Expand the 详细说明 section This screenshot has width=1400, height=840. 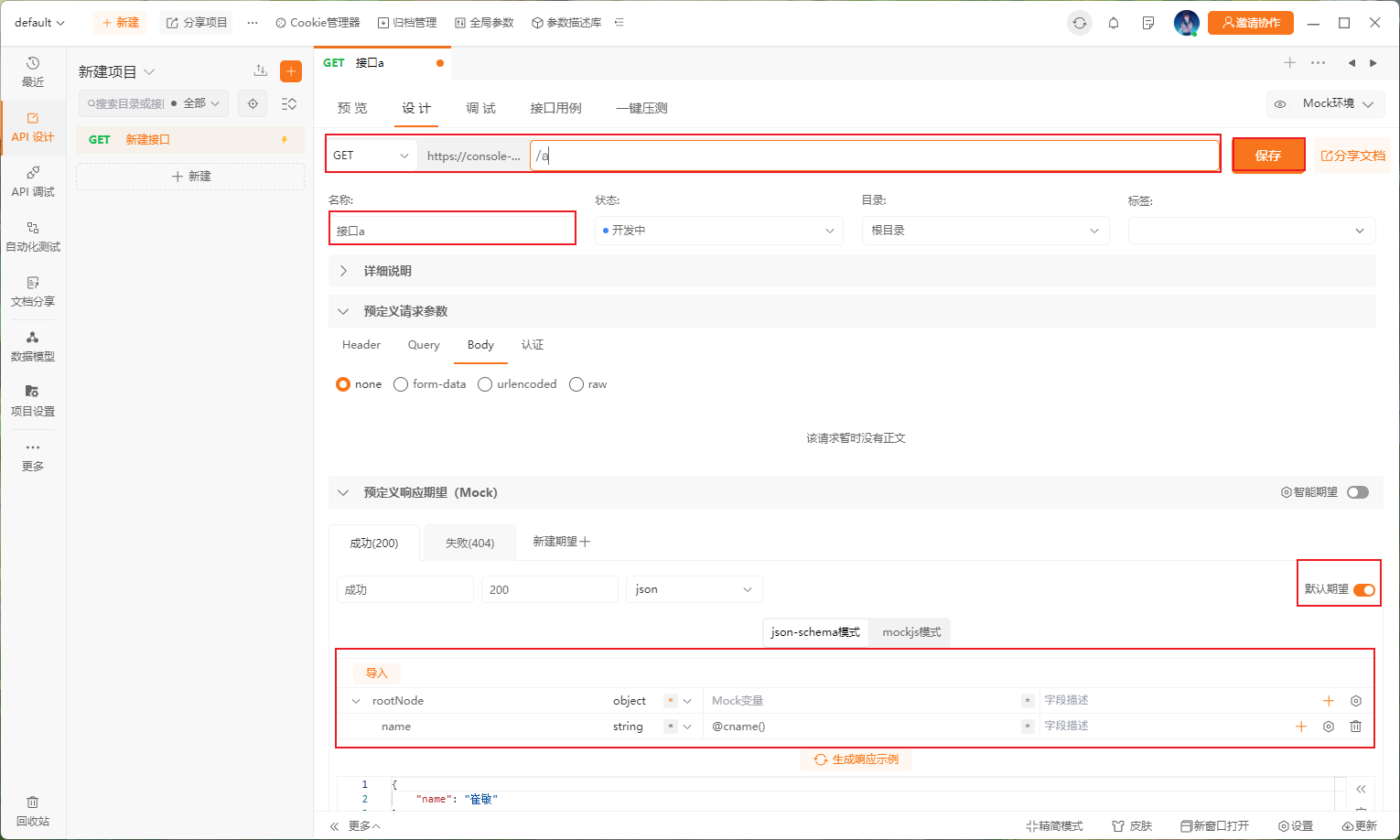[344, 271]
